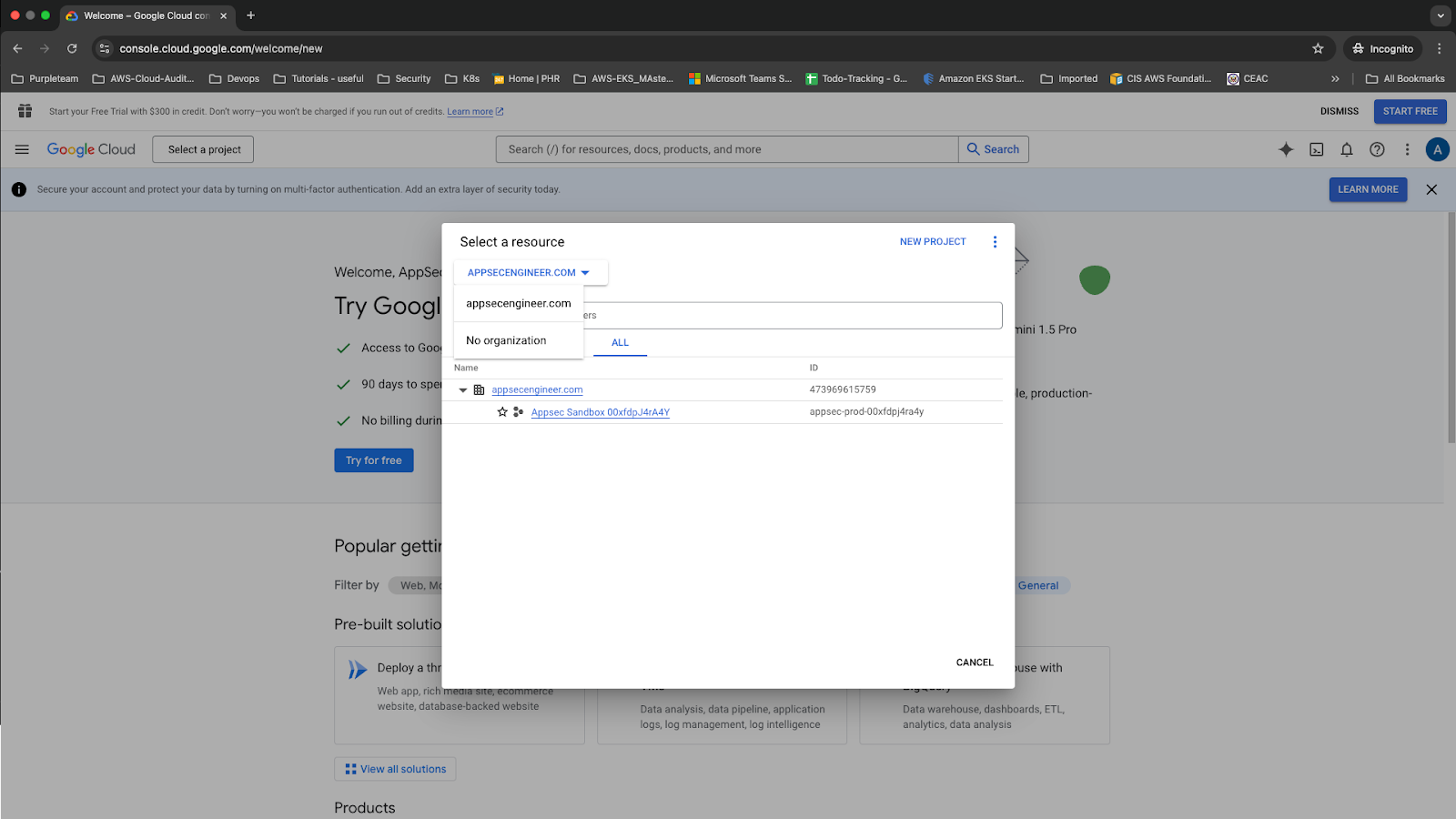
Task: Open dialog's more options three-dot menu
Action: pos(995,241)
